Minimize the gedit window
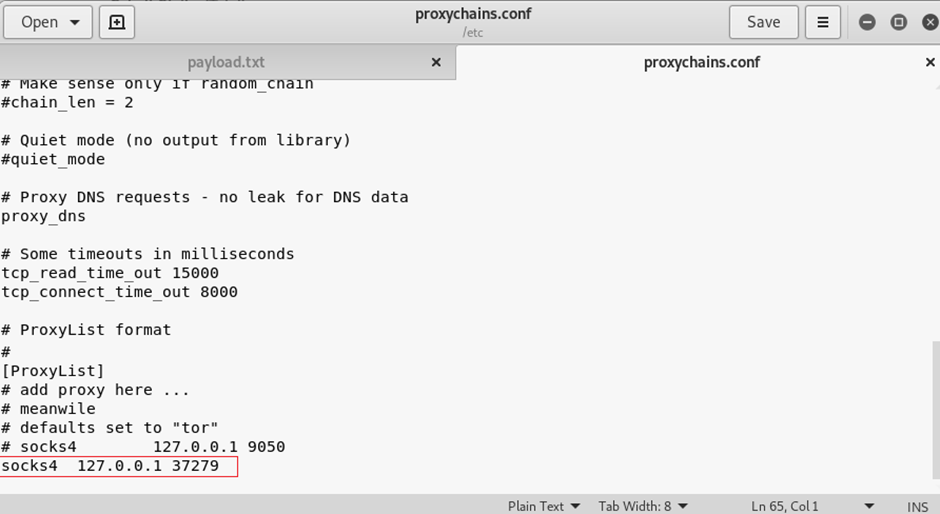 click(867, 22)
